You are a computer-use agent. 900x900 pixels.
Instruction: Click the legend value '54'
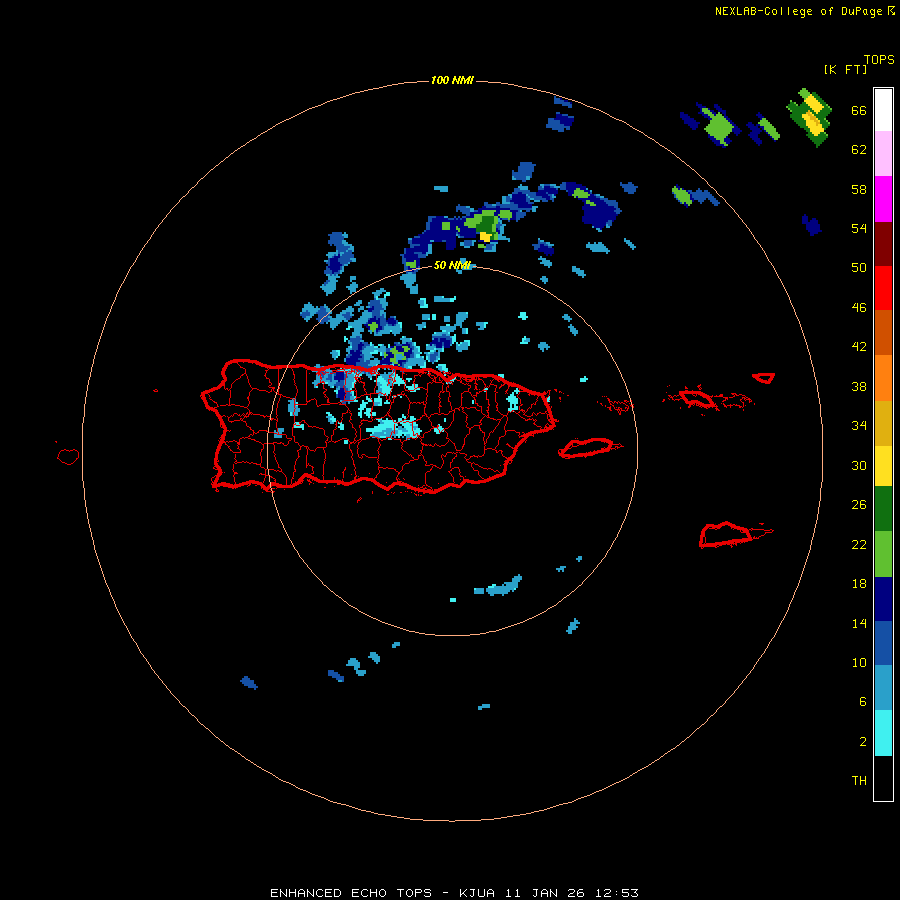[x=859, y=228]
